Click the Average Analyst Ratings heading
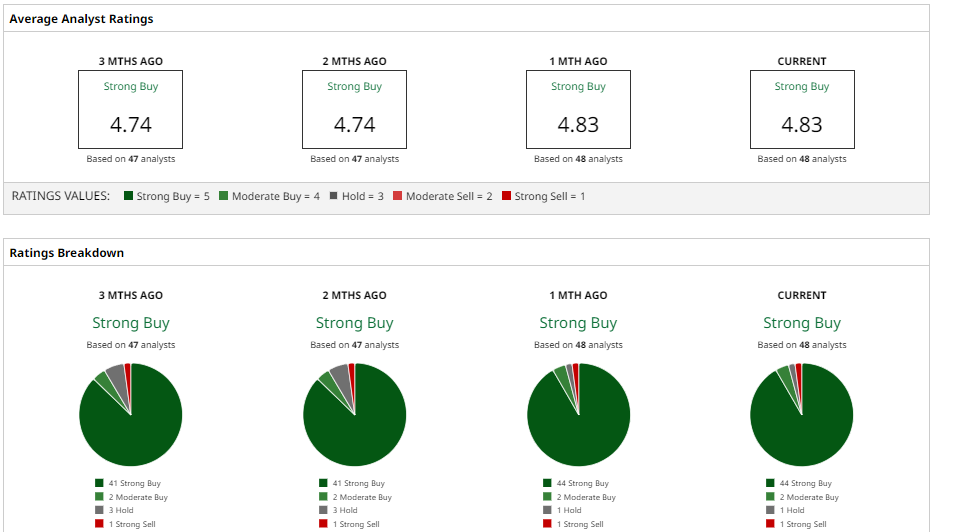The height and width of the screenshot is (532, 953). [81, 19]
